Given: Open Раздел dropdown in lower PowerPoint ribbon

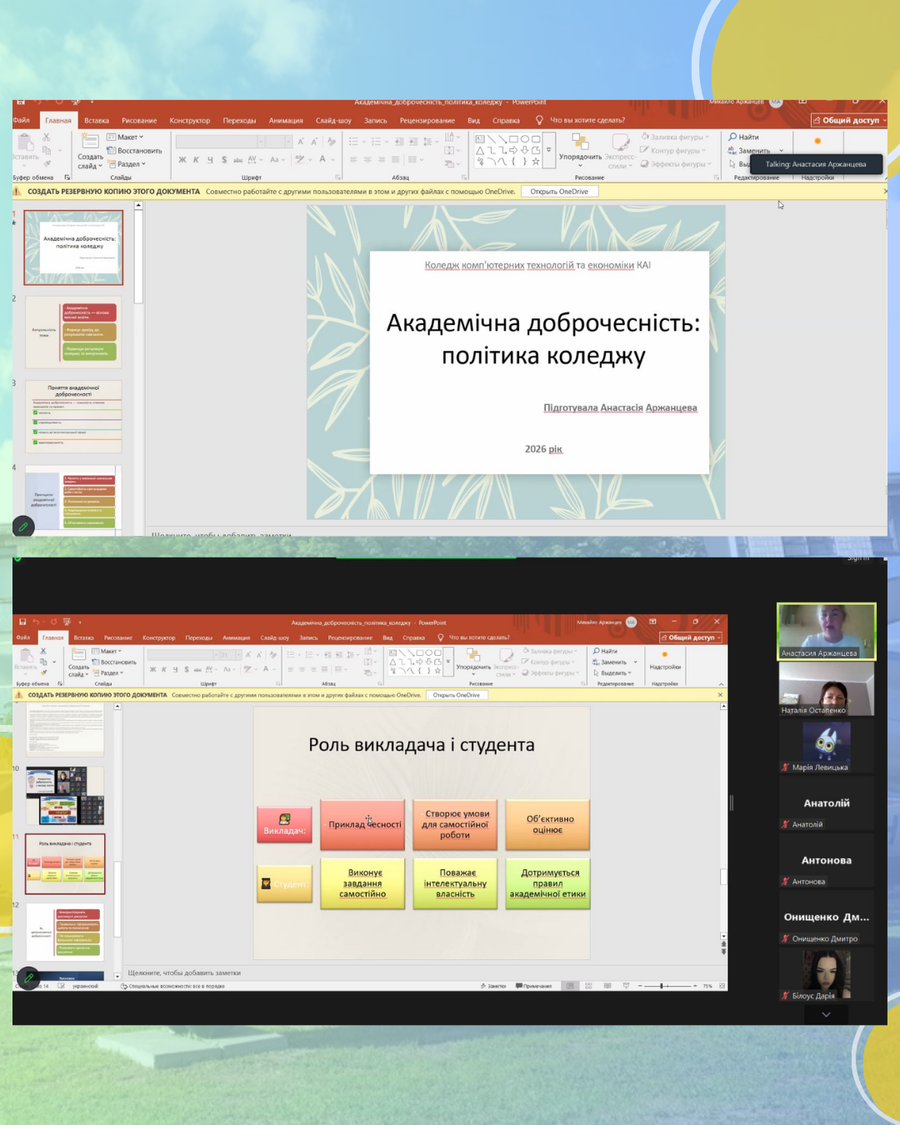Looking at the screenshot, I should [x=112, y=673].
